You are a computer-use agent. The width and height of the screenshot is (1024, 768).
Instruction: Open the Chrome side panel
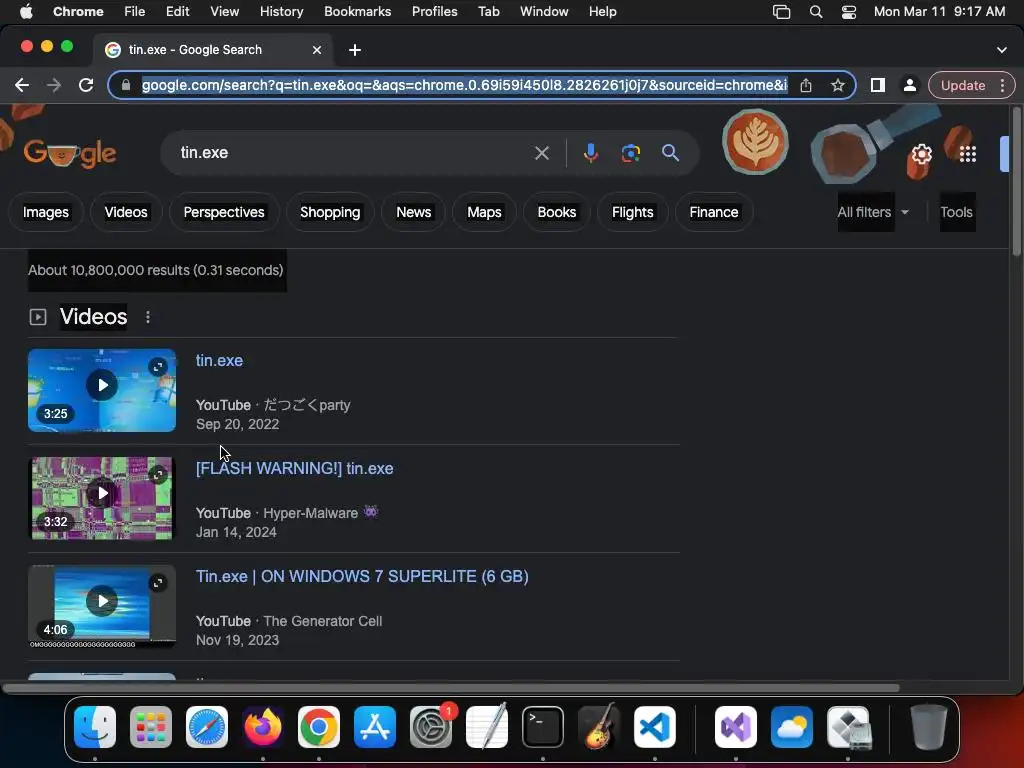[x=878, y=86]
